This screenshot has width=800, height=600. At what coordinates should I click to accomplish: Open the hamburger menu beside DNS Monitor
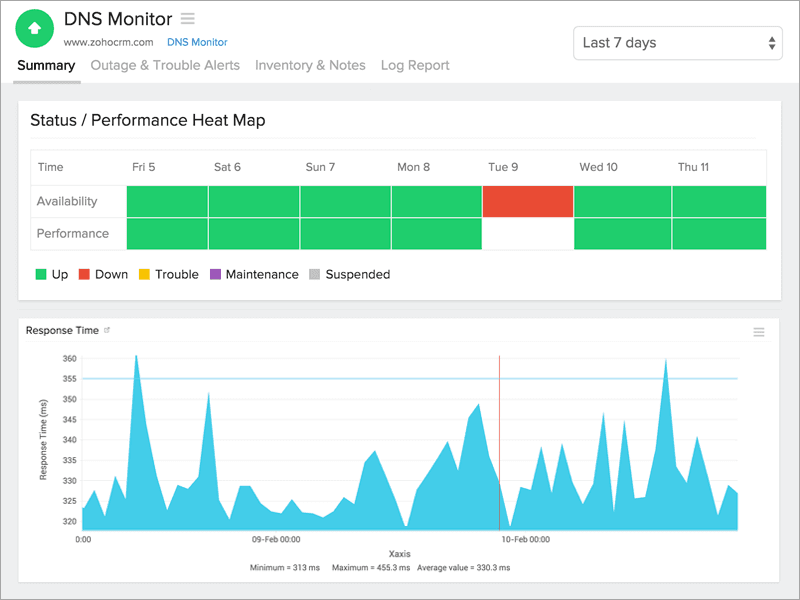click(x=188, y=19)
